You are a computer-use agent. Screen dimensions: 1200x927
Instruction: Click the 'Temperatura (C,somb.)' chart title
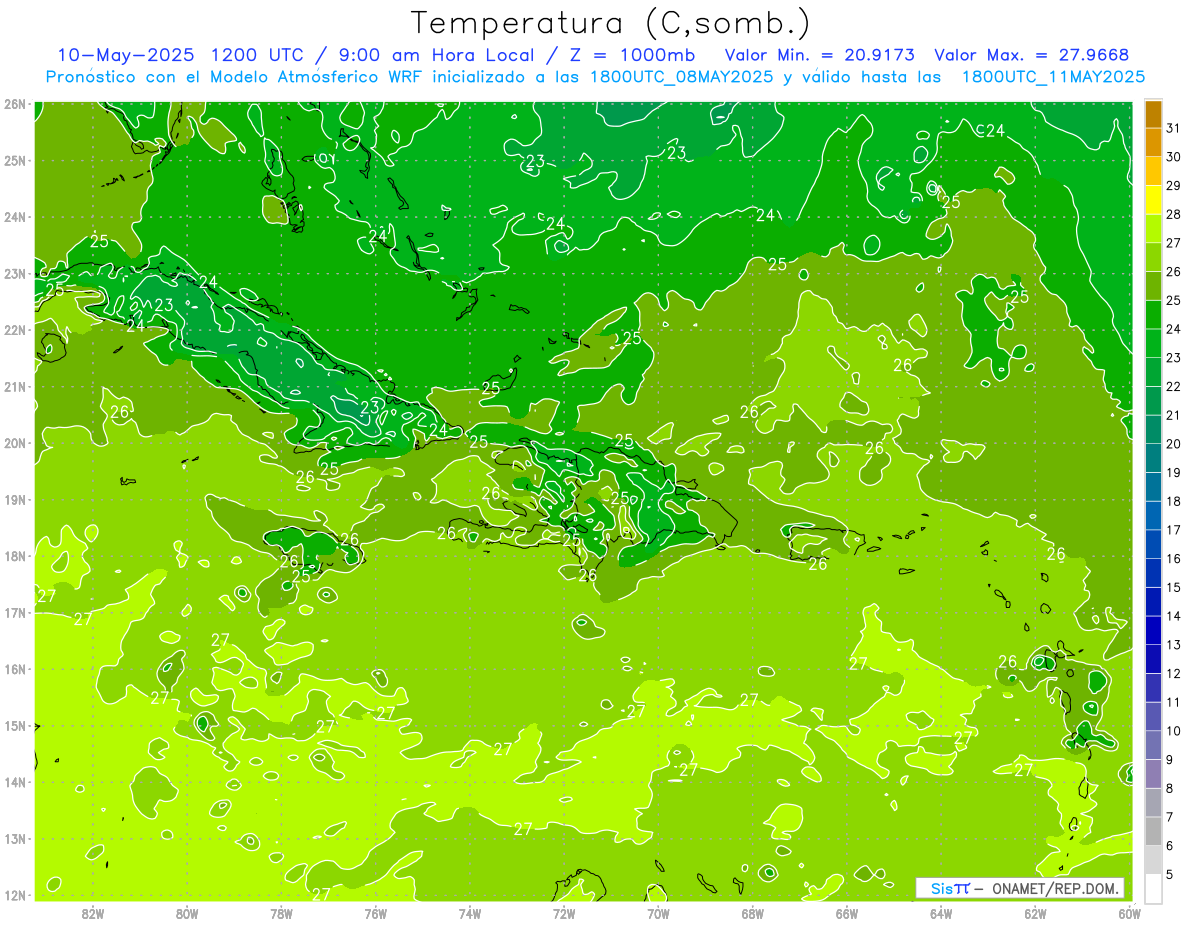(611, 23)
